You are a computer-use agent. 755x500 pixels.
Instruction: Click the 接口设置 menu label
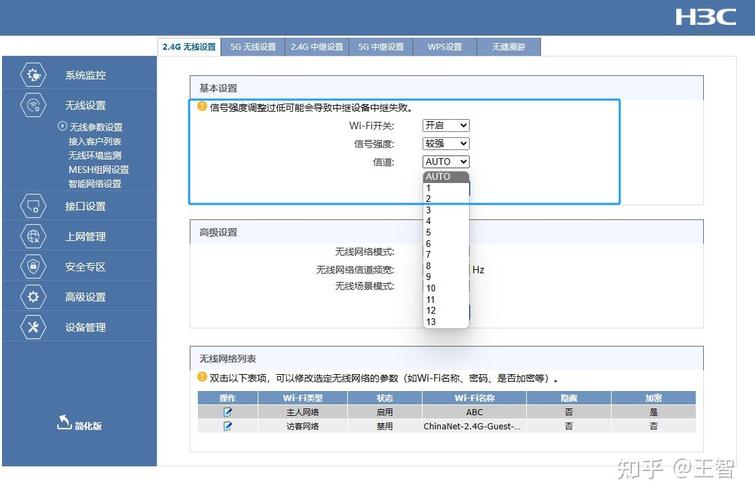86,206
